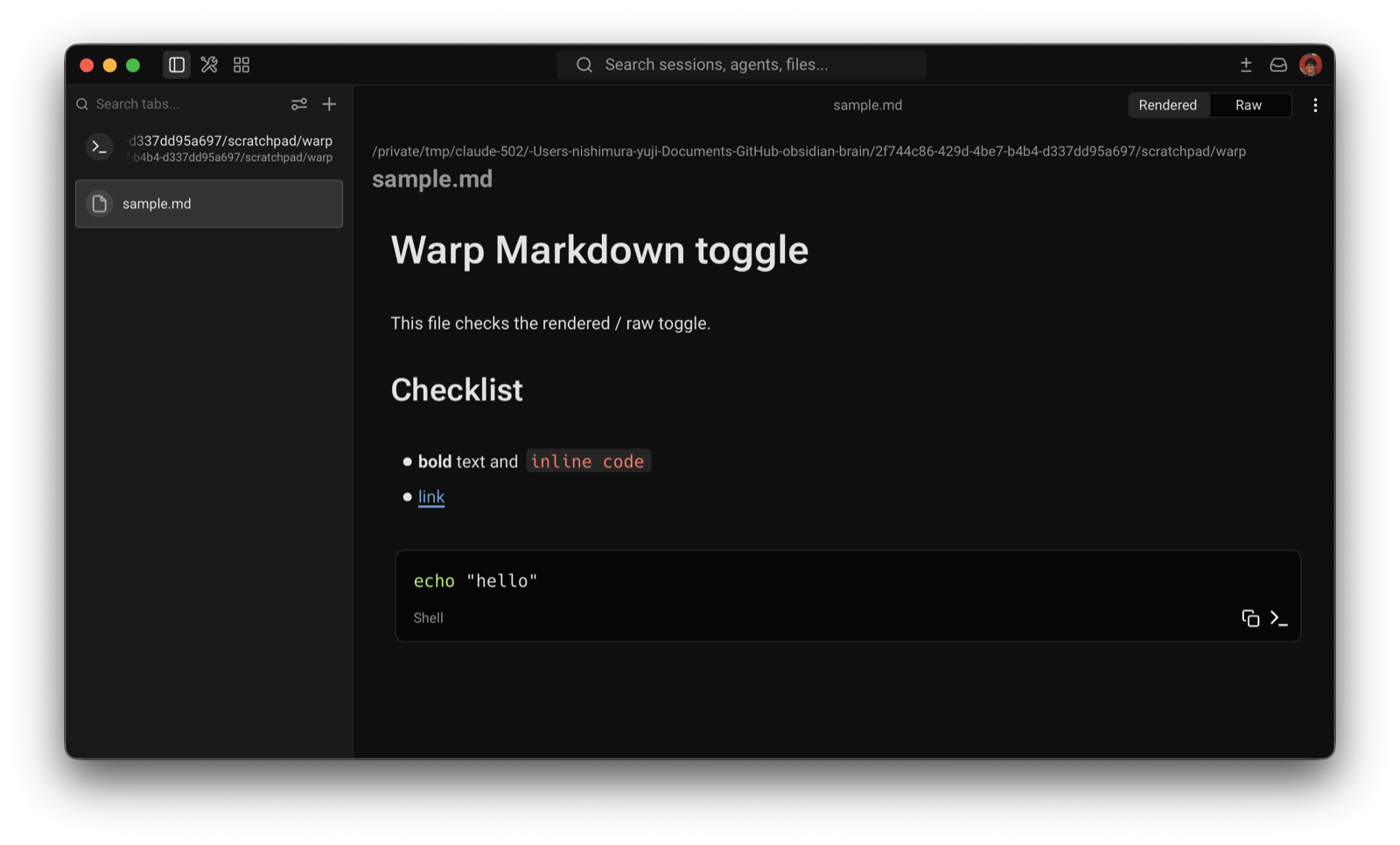Click the Warp Markdown toggle heading
The width and height of the screenshot is (1400, 845).
599,250
